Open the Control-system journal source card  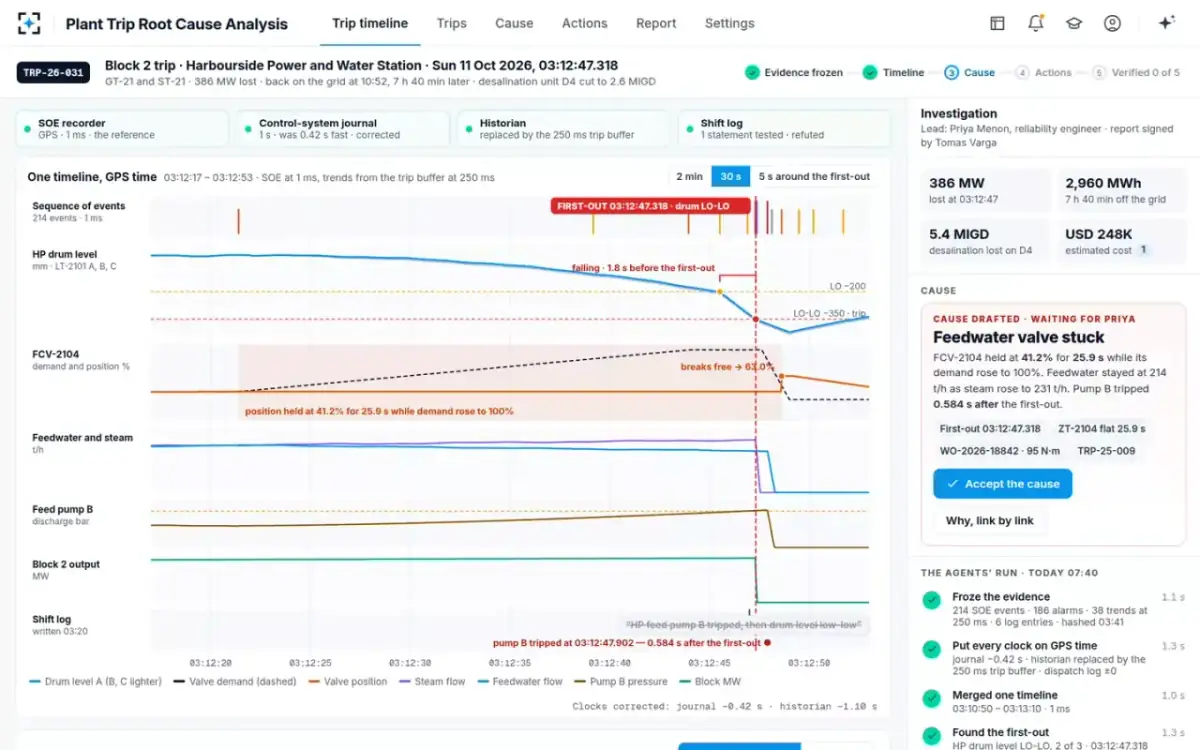click(343, 129)
